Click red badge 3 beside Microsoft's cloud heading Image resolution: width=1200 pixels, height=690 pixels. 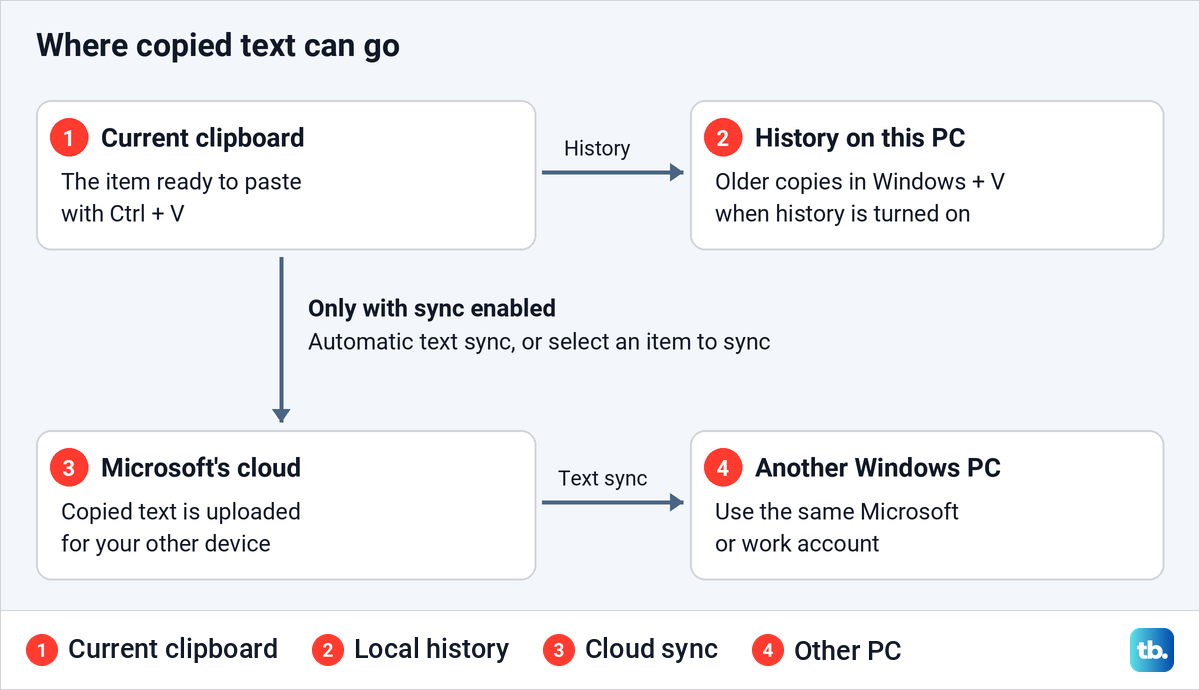[x=69, y=468]
